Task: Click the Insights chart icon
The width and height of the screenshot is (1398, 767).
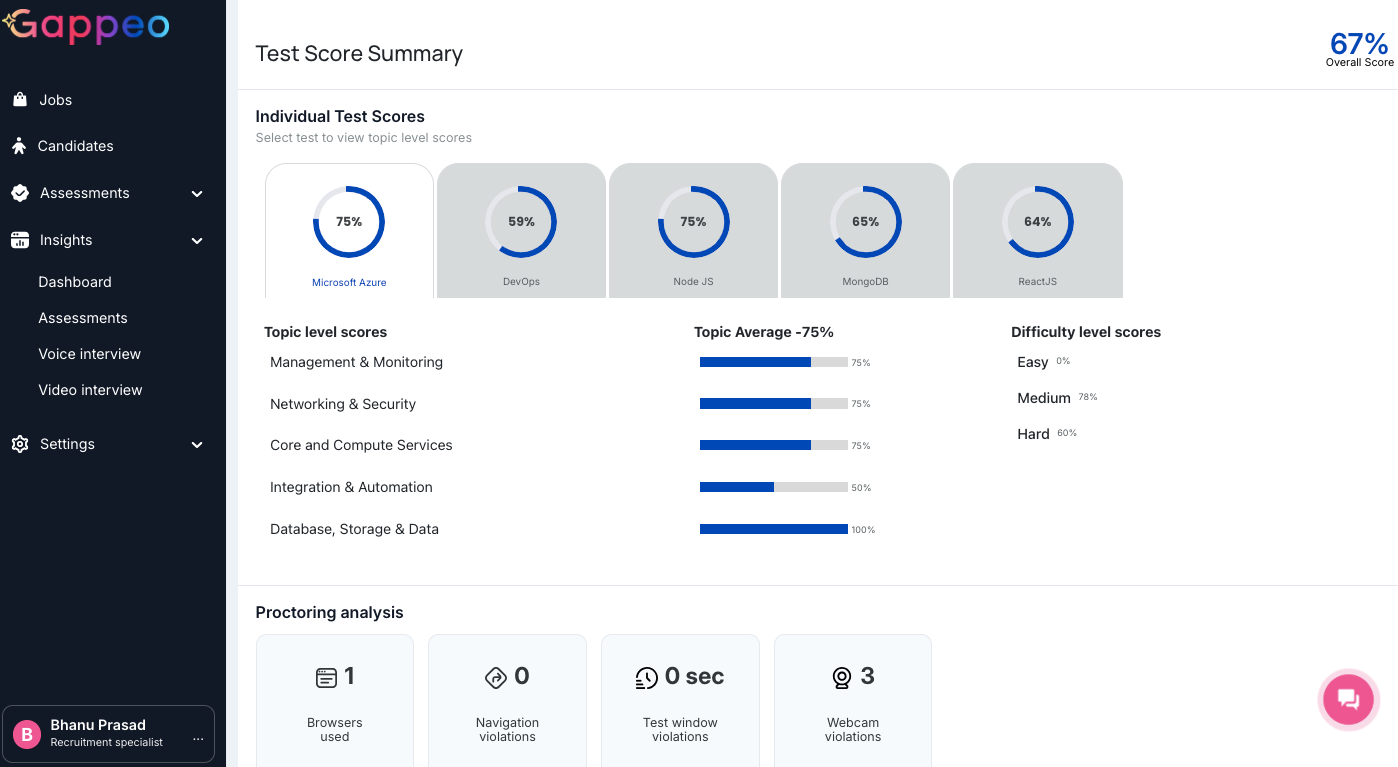Action: (x=20, y=240)
